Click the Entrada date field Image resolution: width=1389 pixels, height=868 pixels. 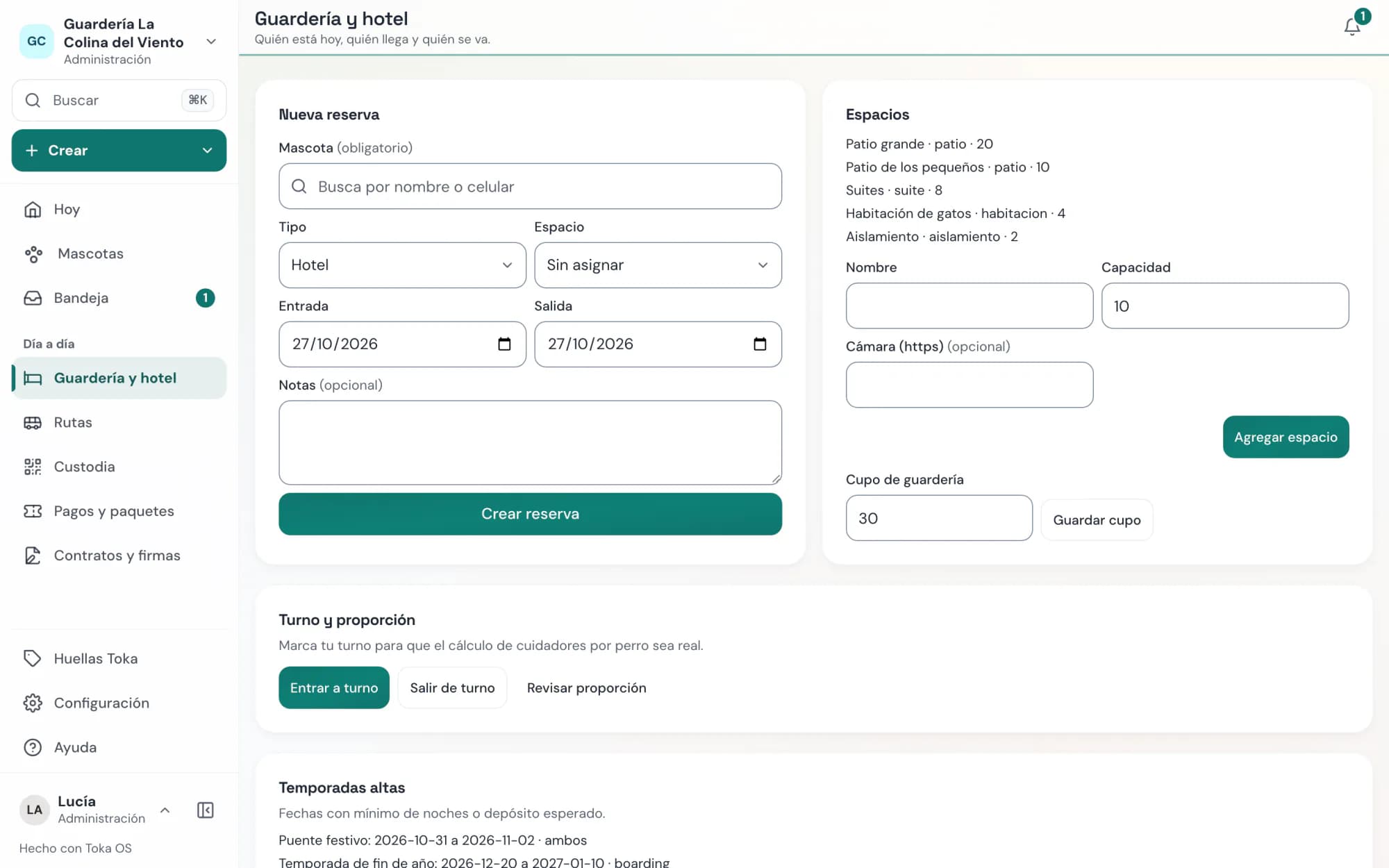click(402, 344)
